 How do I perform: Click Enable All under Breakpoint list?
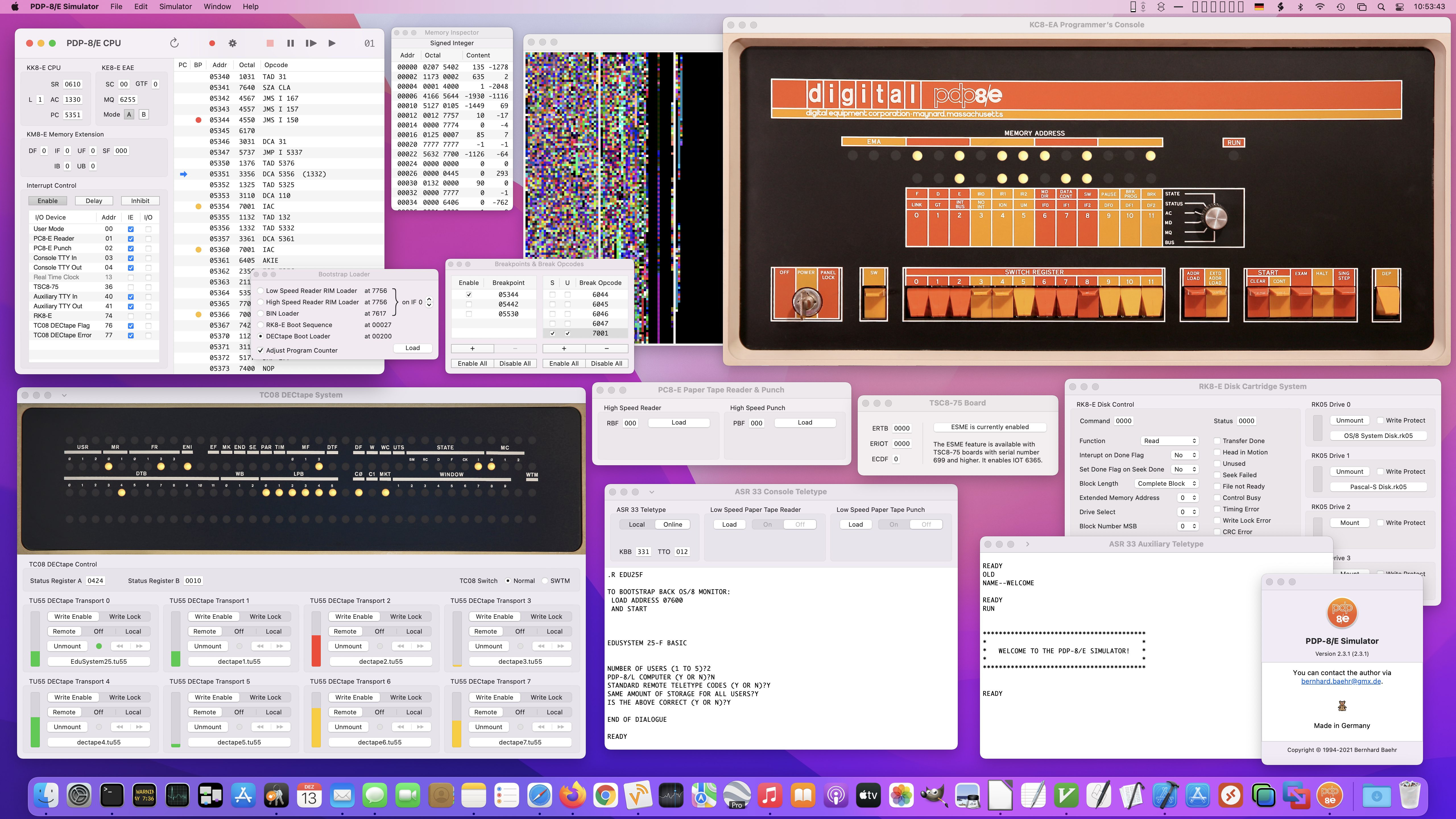tap(472, 363)
